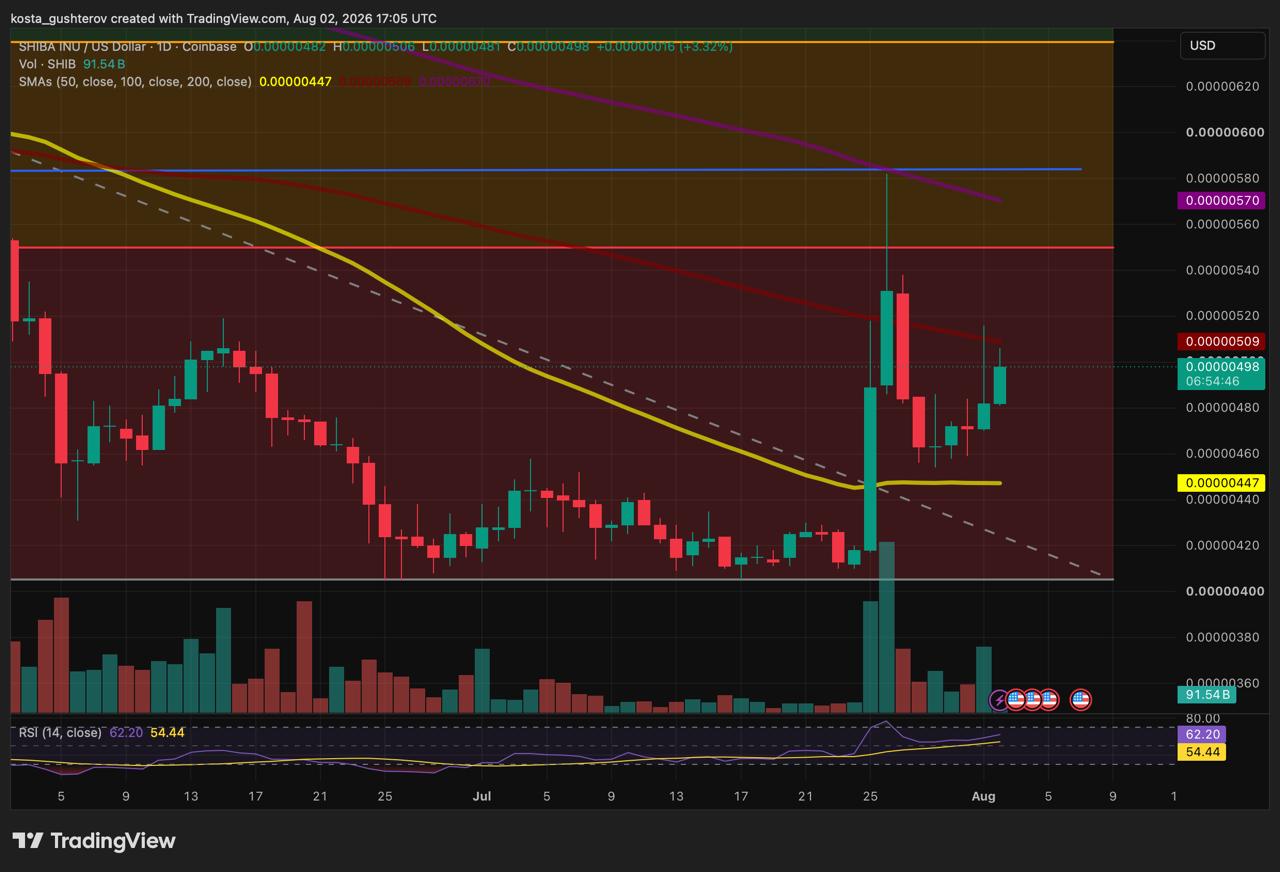Select the SMAs (50, close, 100, close, 200, close) legend
1280x872 pixels.
click(x=135, y=81)
